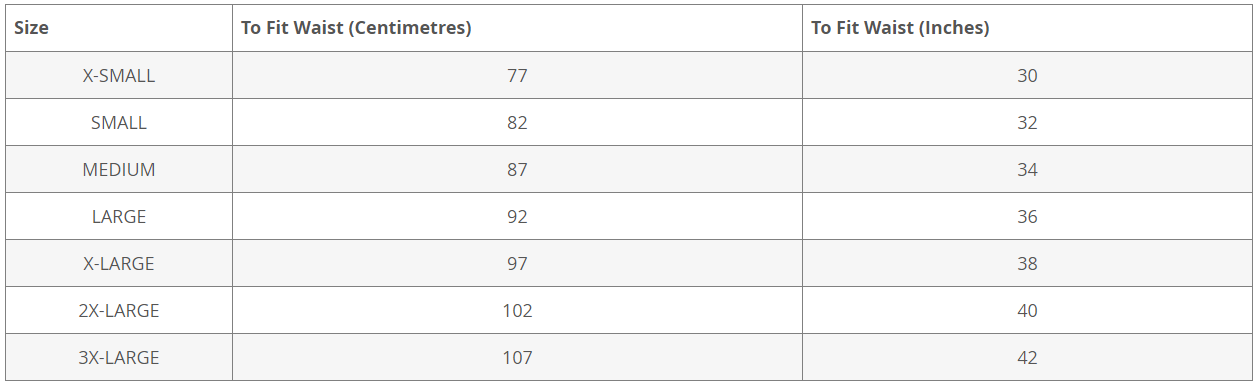Image resolution: width=1257 pixels, height=381 pixels.
Task: Click the 92 centimetres value
Action: pyautogui.click(x=517, y=216)
